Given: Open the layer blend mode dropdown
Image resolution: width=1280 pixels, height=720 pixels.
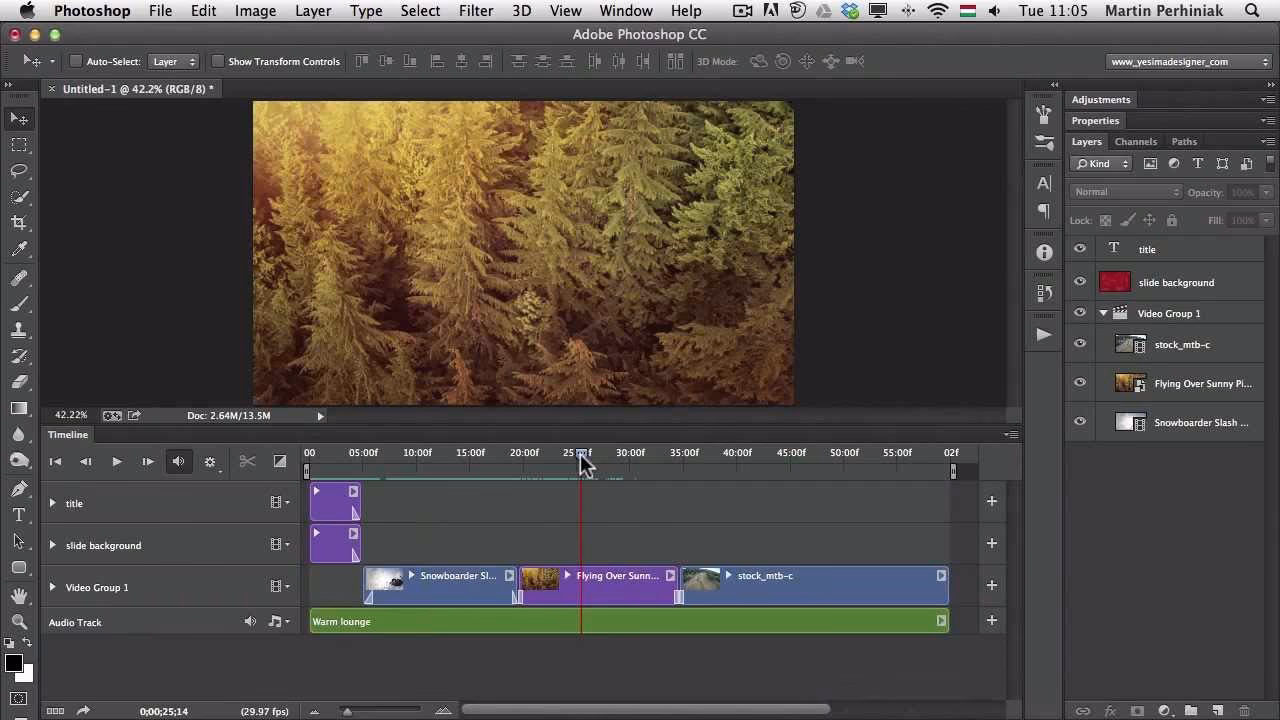Looking at the screenshot, I should pyautogui.click(x=1126, y=192).
